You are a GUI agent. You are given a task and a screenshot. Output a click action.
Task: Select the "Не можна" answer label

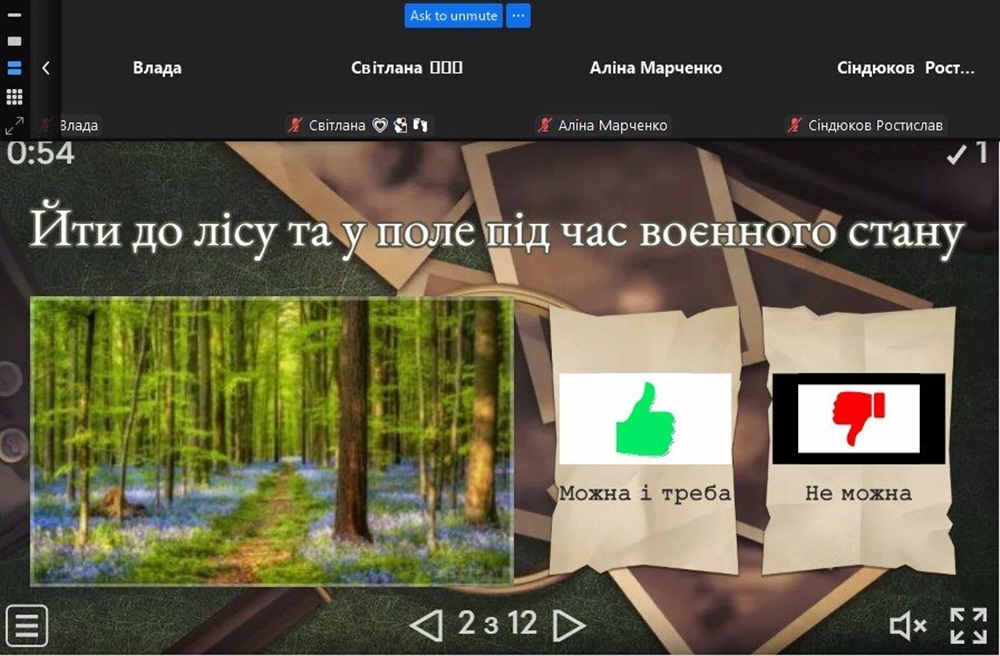(x=858, y=493)
